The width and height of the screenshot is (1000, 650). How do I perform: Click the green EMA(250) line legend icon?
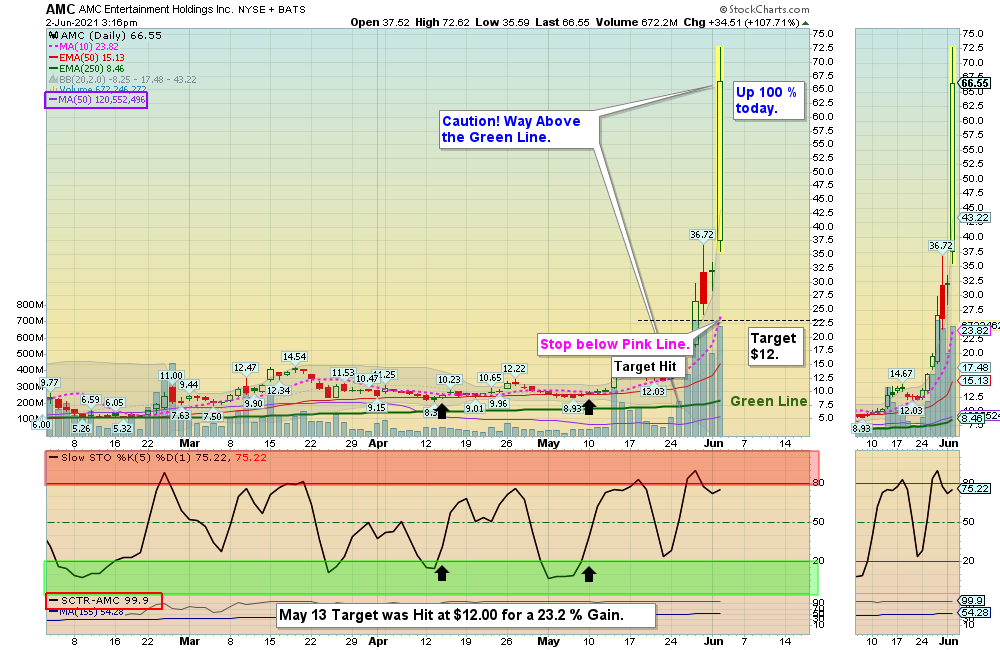(x=52, y=66)
